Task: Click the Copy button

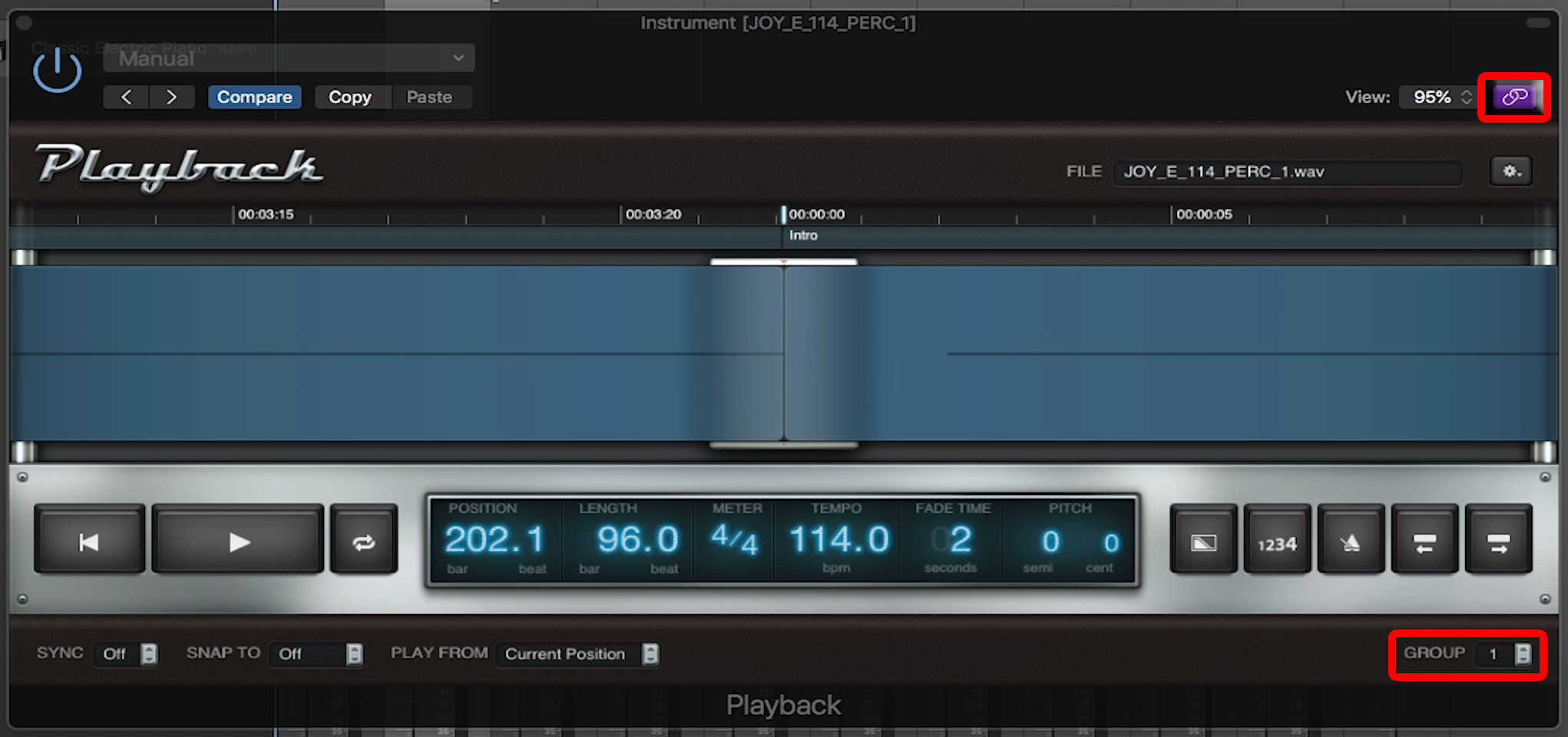Action: click(351, 97)
